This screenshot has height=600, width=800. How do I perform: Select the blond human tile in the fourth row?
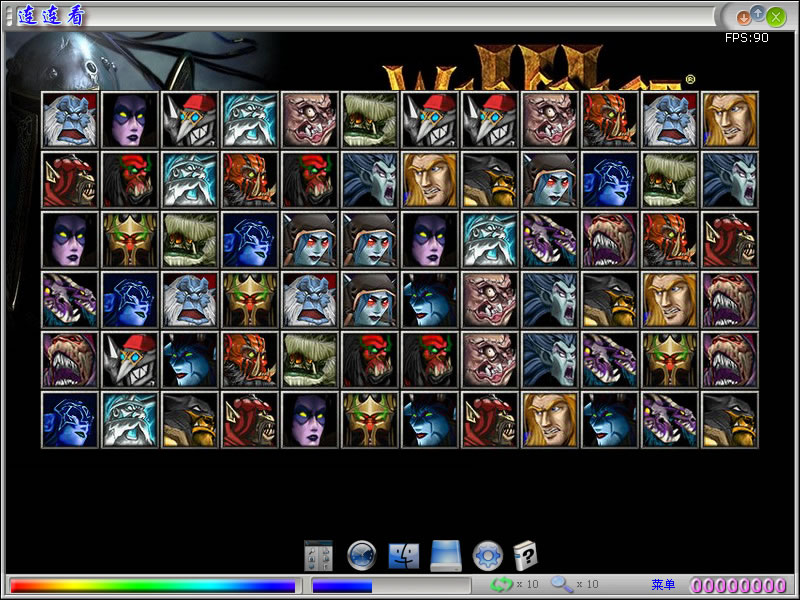[x=670, y=300]
